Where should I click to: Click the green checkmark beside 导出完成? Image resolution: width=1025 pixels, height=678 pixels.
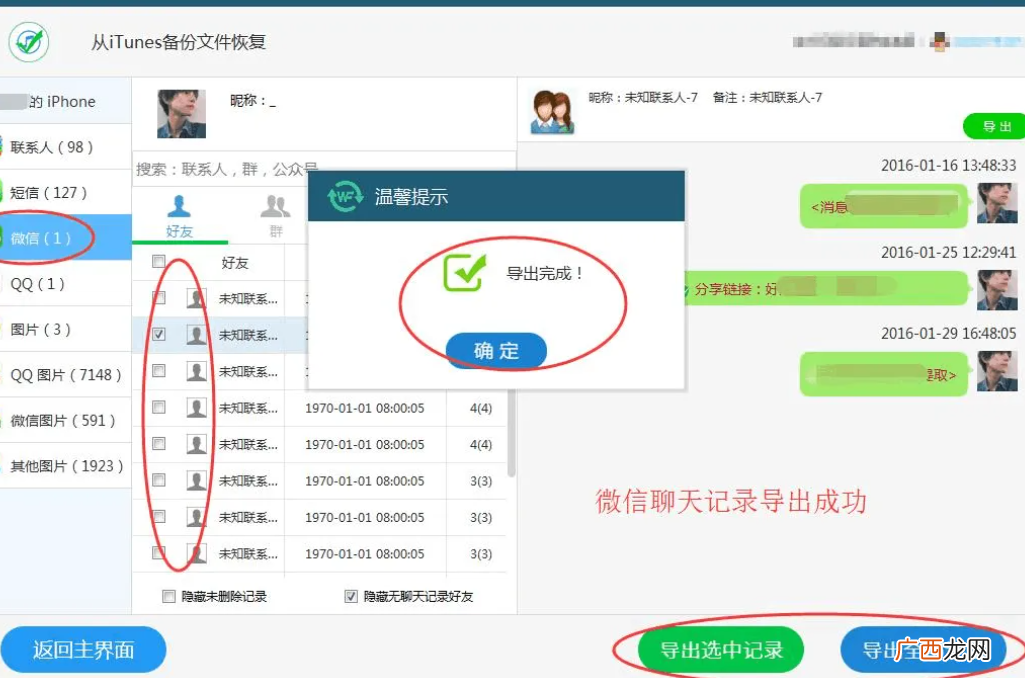465,273
